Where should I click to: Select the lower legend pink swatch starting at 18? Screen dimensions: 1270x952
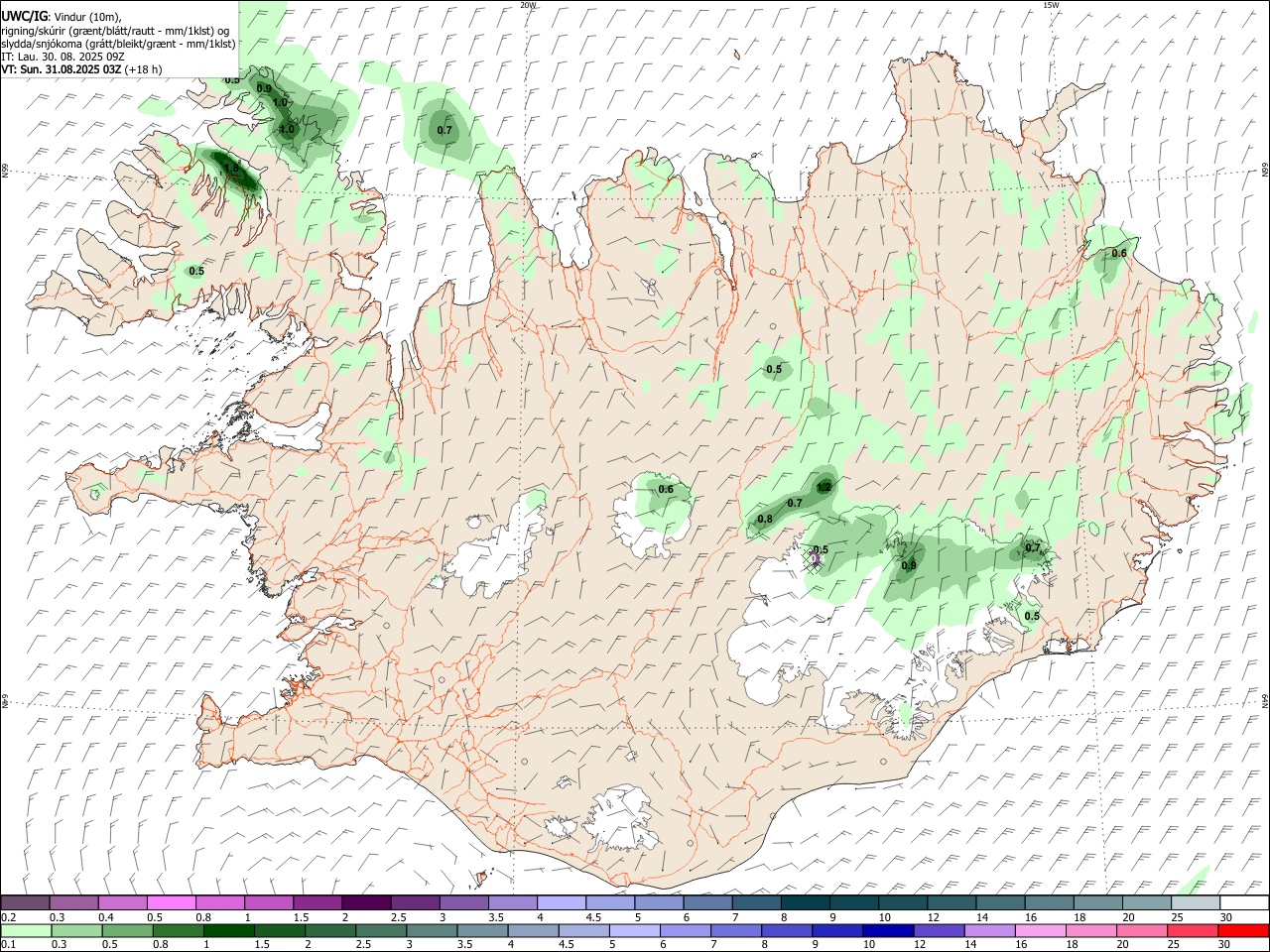[x=1091, y=930]
